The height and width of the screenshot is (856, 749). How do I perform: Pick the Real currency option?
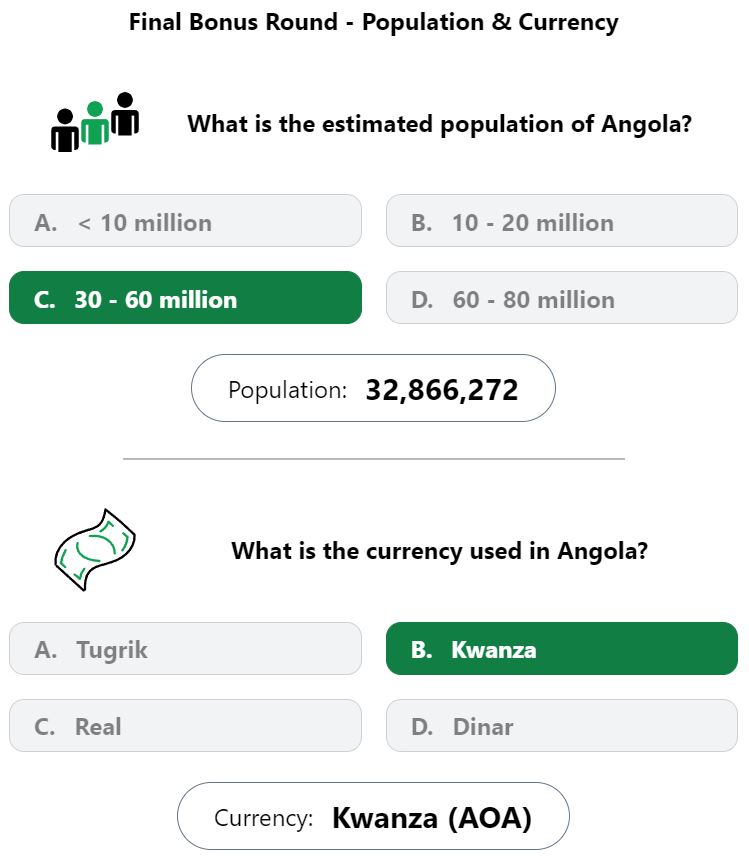pyautogui.click(x=185, y=726)
